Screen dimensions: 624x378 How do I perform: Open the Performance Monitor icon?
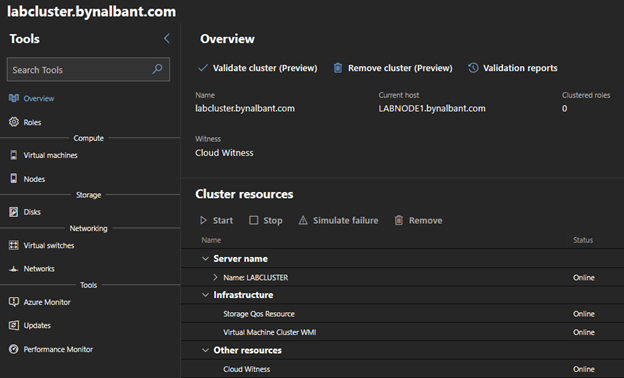(14, 349)
